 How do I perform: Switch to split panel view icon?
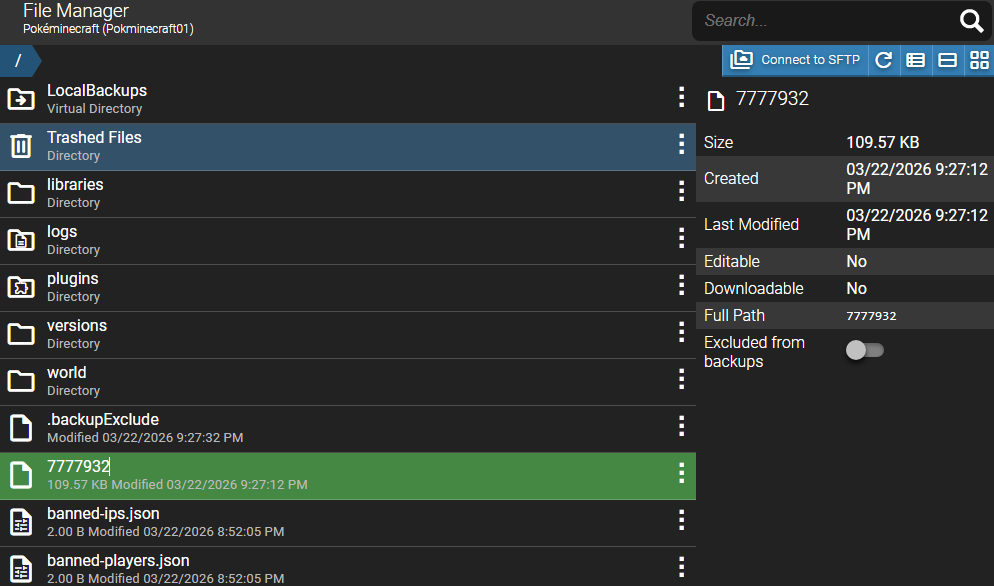[947, 60]
